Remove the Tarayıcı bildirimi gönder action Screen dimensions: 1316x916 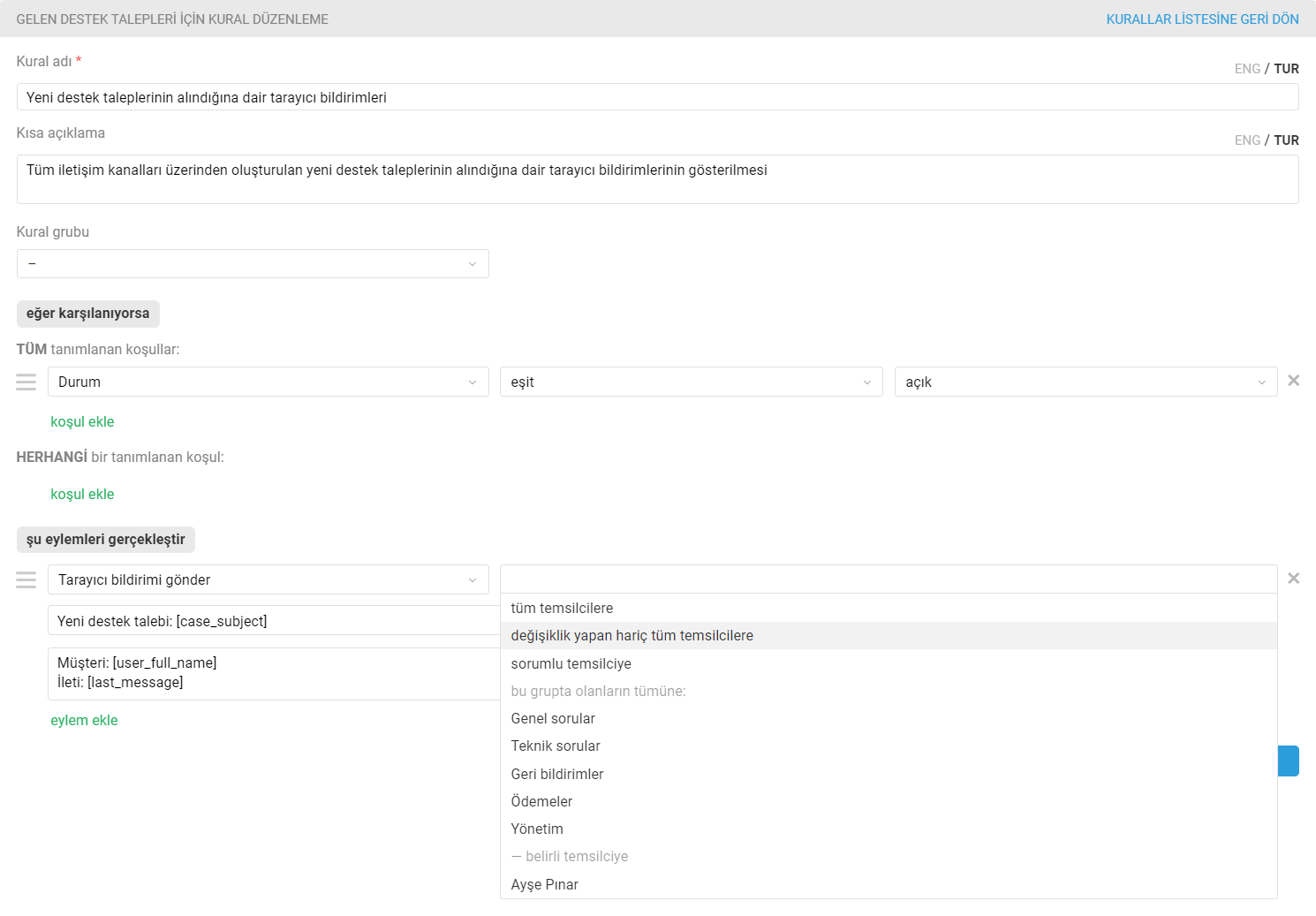coord(1293,579)
